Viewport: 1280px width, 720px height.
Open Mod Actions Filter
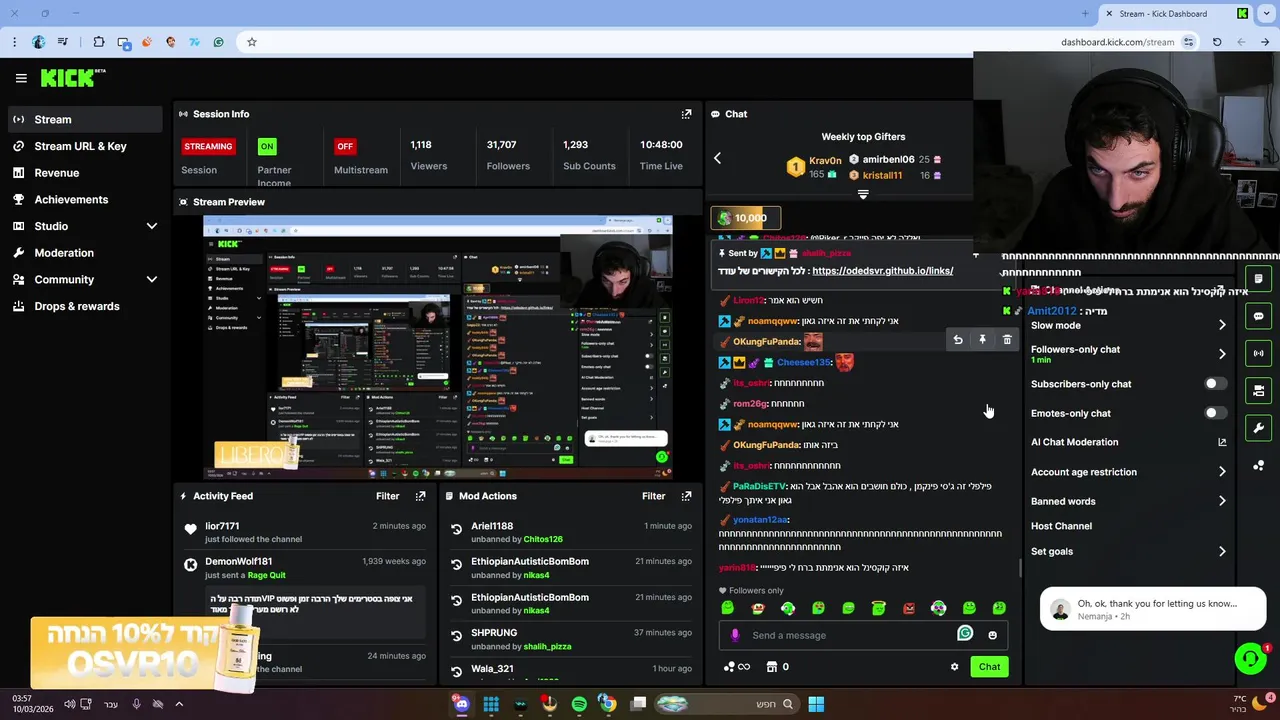coord(653,496)
